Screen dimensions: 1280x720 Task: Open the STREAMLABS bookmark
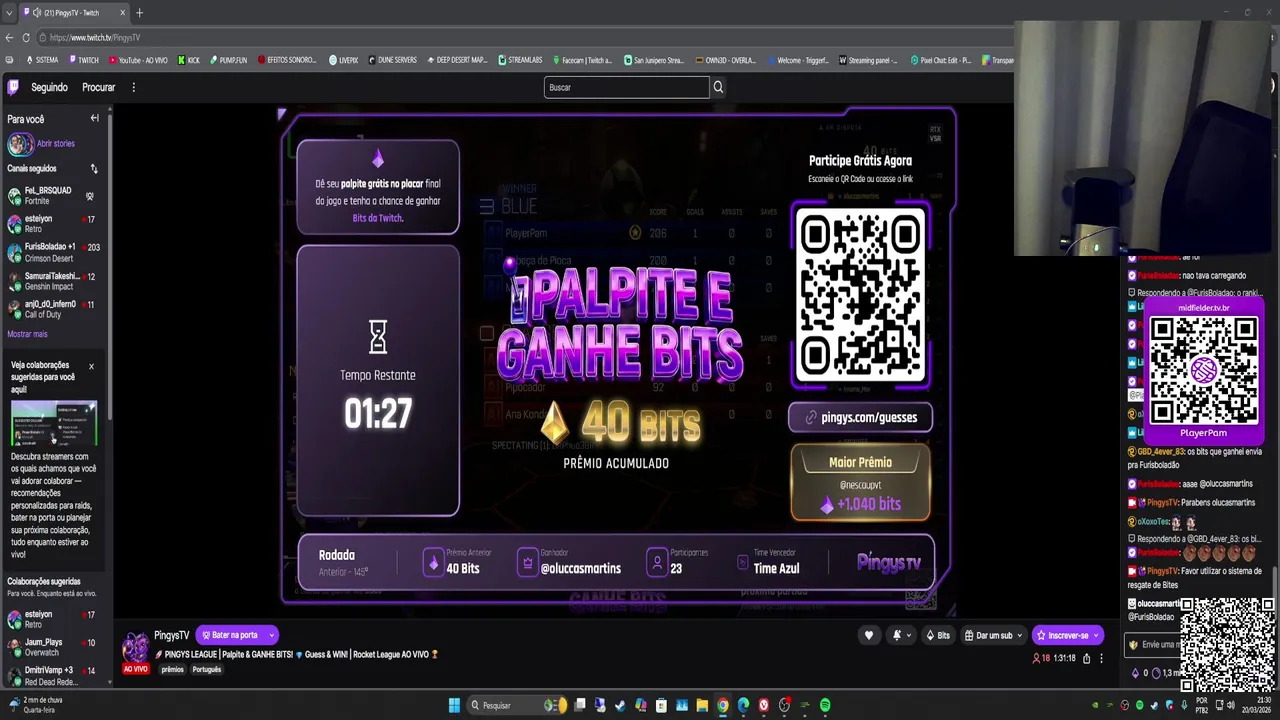[x=520, y=60]
